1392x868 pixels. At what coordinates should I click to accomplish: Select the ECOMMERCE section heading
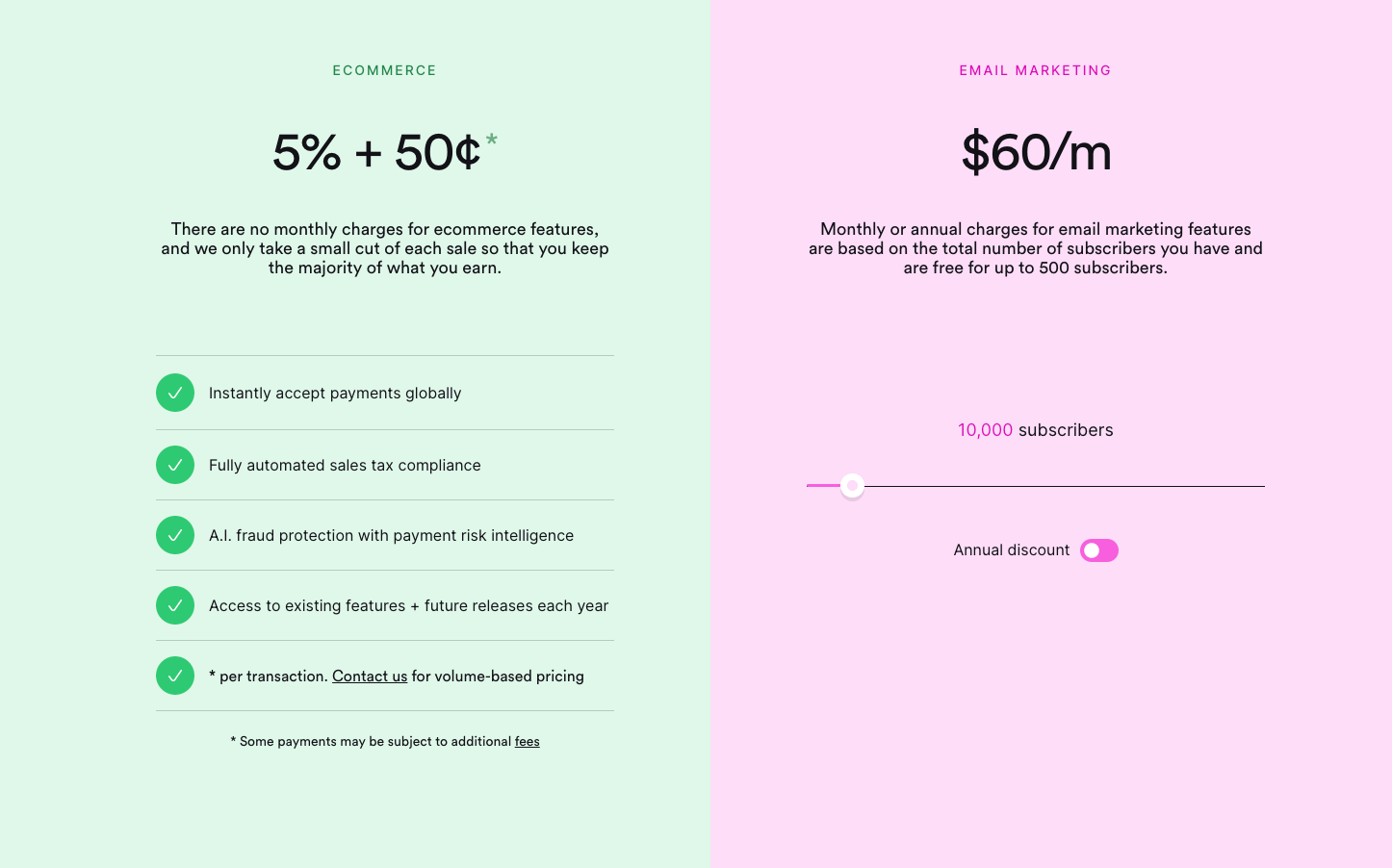tap(384, 69)
